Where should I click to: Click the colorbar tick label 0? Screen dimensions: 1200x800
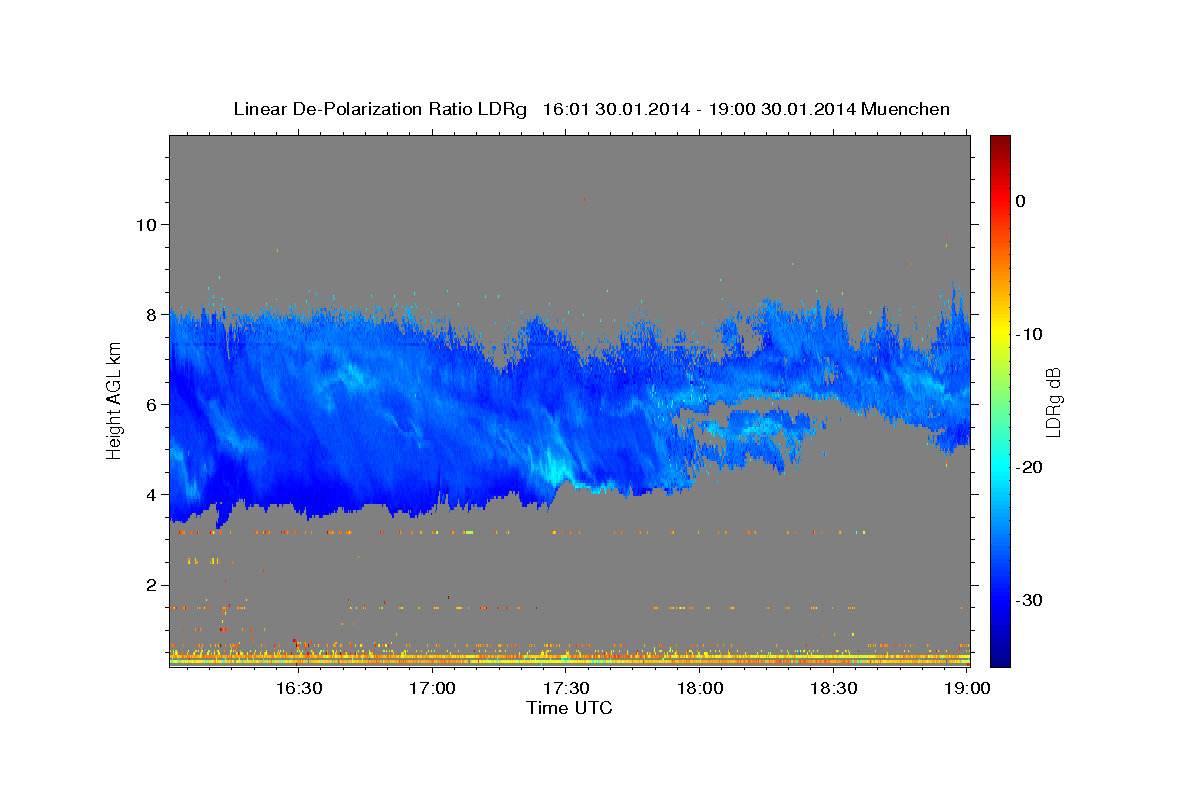point(1021,201)
